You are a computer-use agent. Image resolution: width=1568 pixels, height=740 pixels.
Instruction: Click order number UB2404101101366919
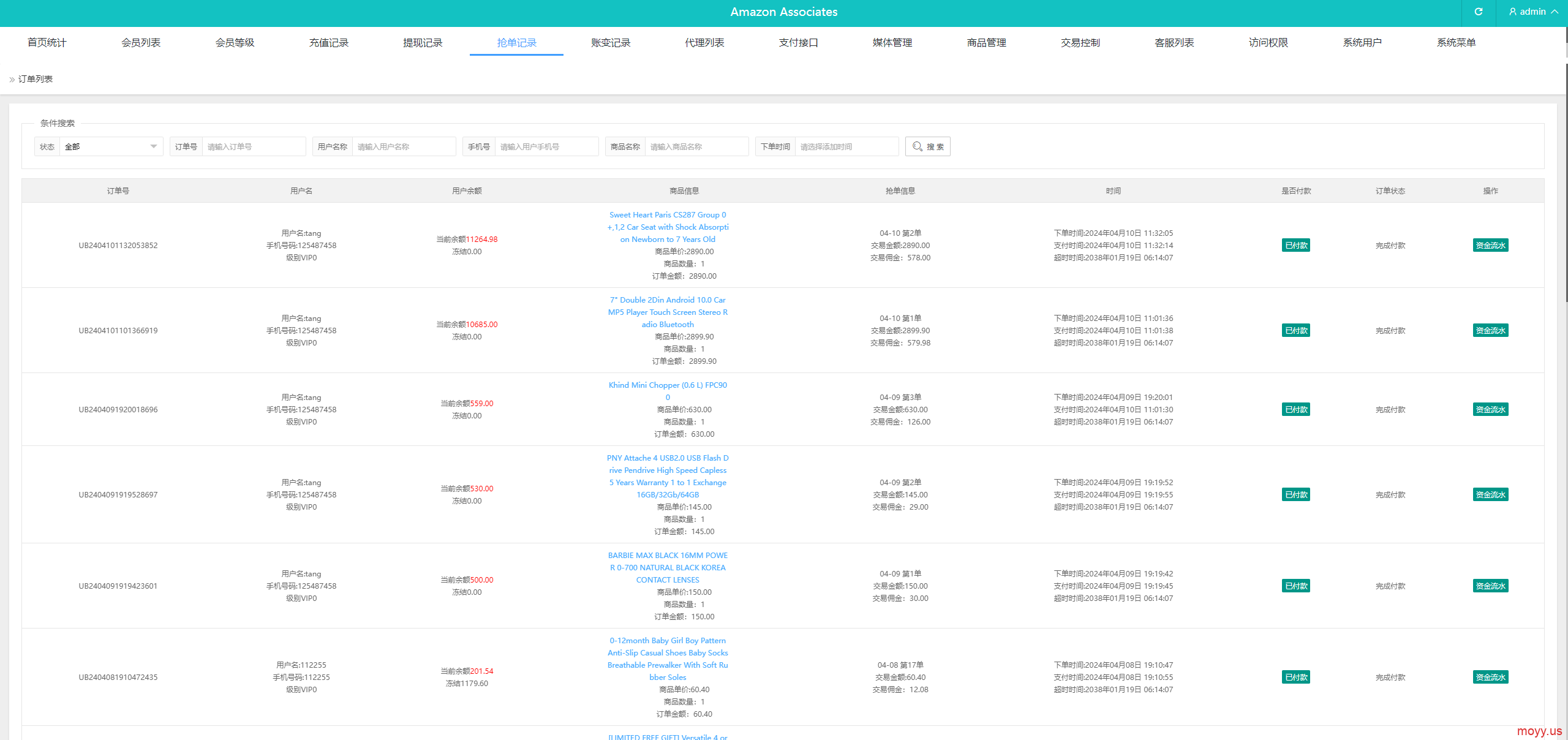(x=118, y=330)
